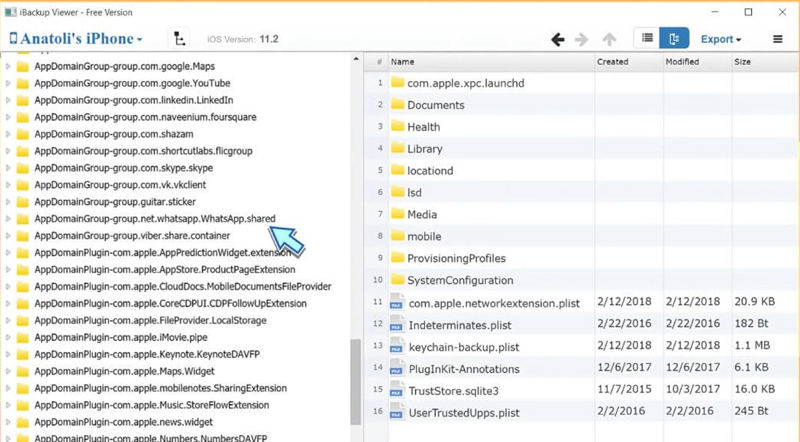Switch to list view mode
The image size is (800, 442).
click(x=647, y=38)
